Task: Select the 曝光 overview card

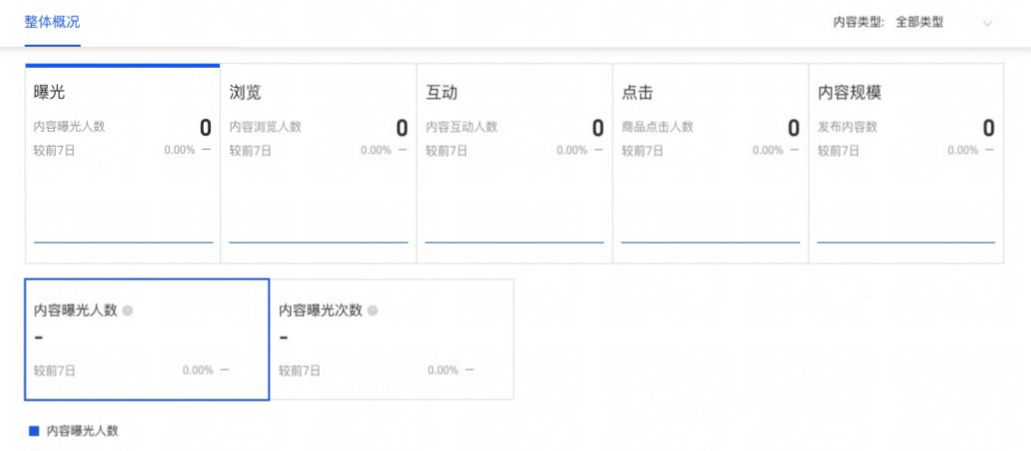Action: tap(122, 164)
